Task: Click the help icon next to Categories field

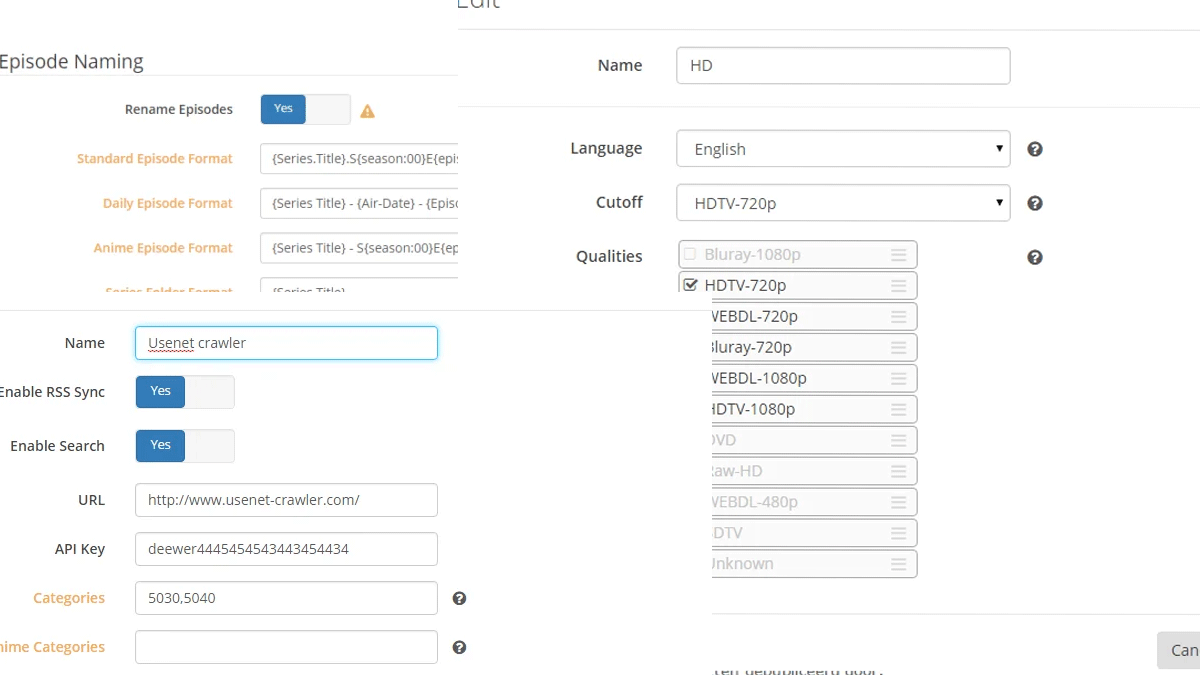Action: coord(459,598)
